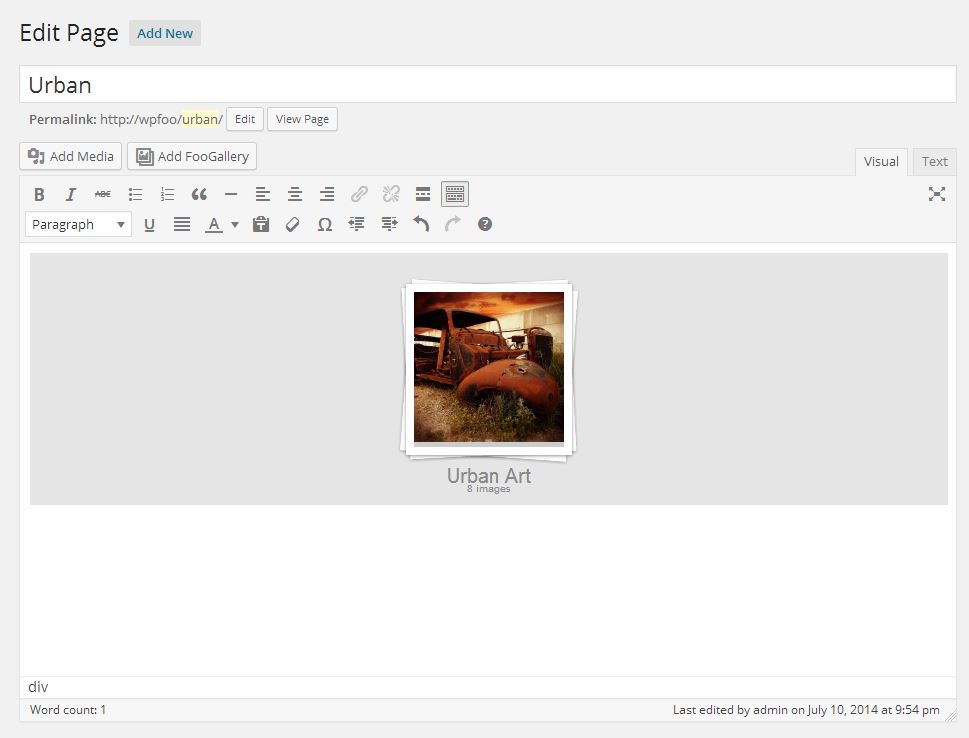Insert a link with the chain icon
The width and height of the screenshot is (969, 738).
point(359,193)
